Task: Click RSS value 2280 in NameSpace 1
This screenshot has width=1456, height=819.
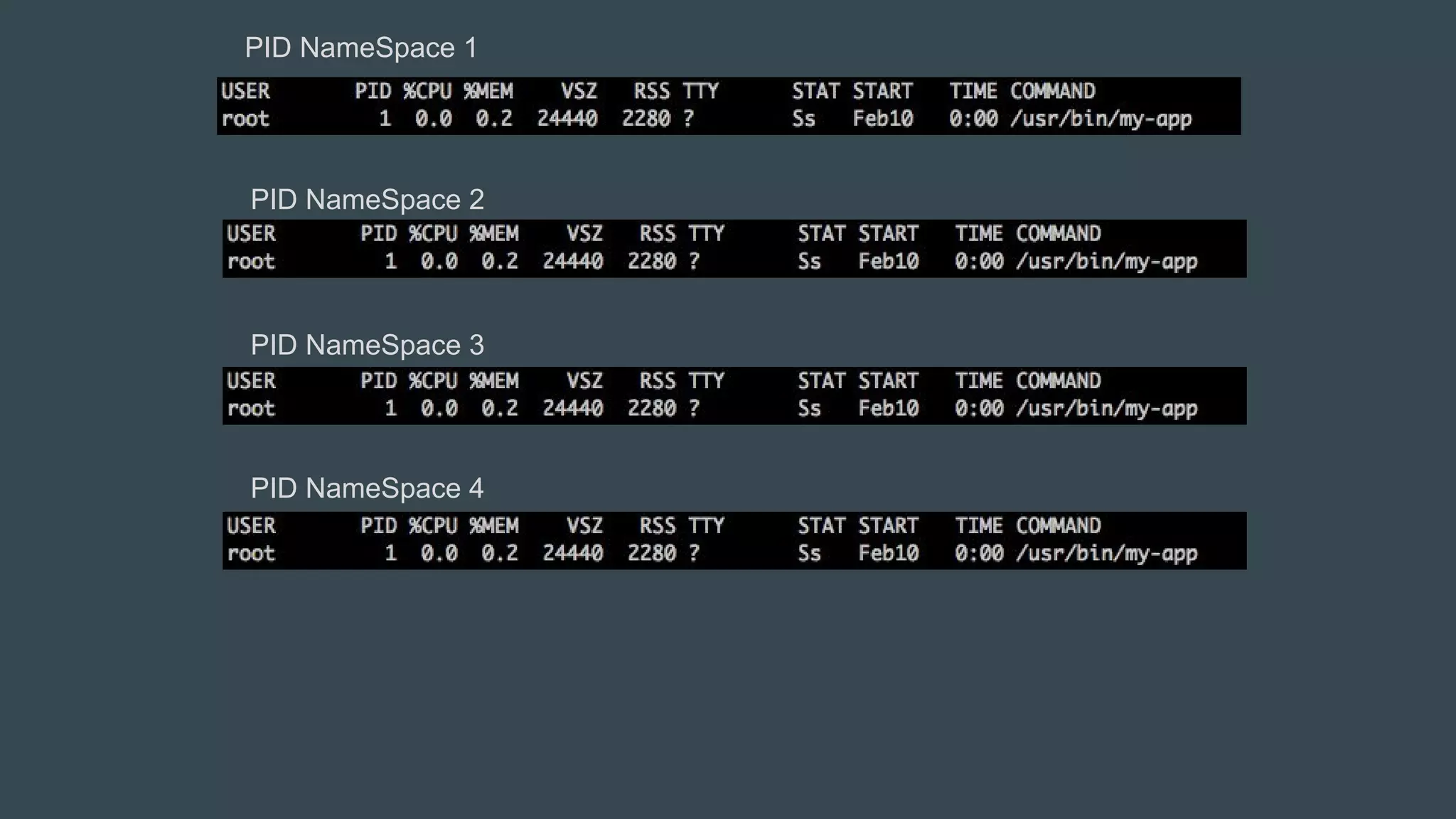Action: [646, 119]
